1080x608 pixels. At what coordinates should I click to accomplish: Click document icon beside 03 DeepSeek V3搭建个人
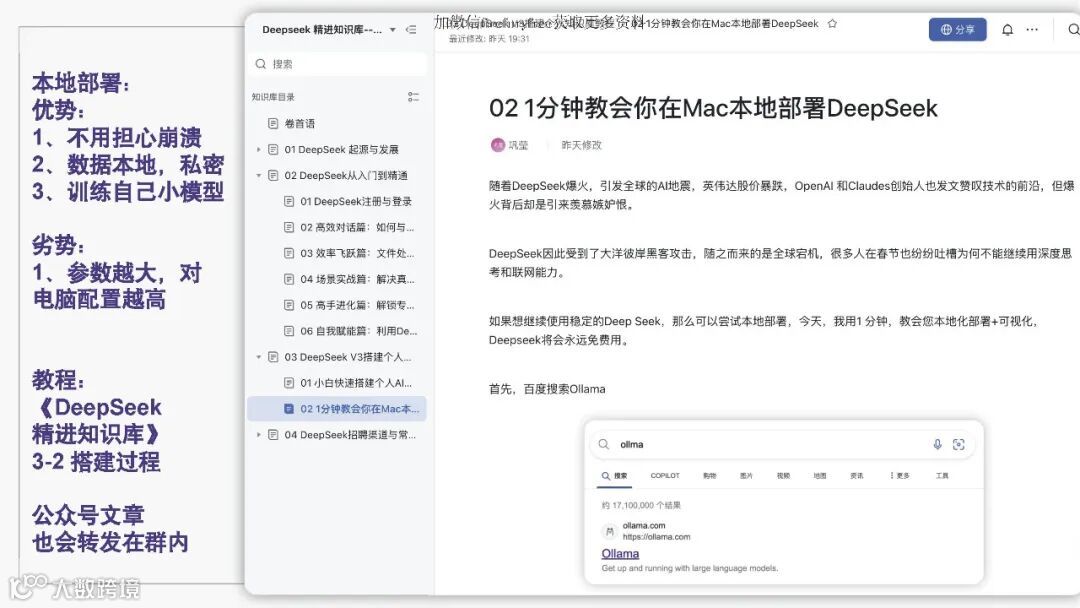[x=273, y=357]
